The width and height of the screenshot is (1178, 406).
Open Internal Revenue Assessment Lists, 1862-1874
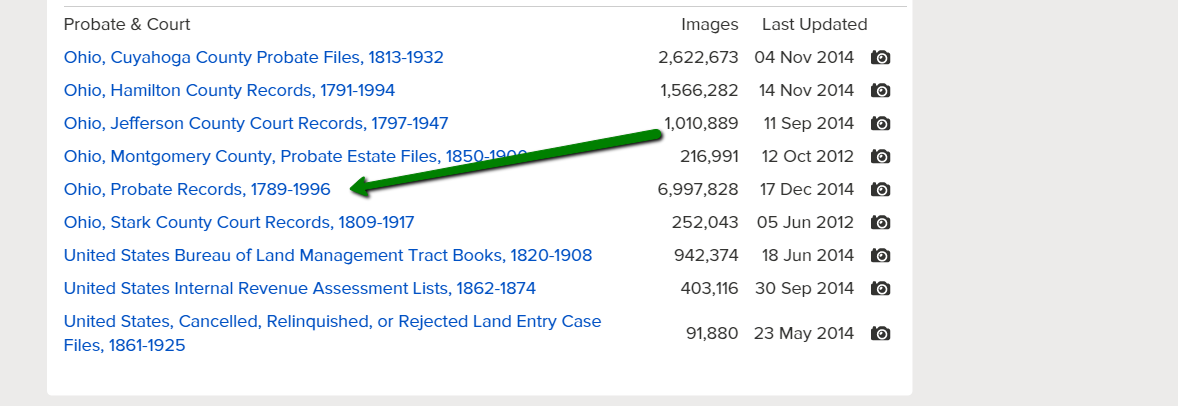point(299,289)
